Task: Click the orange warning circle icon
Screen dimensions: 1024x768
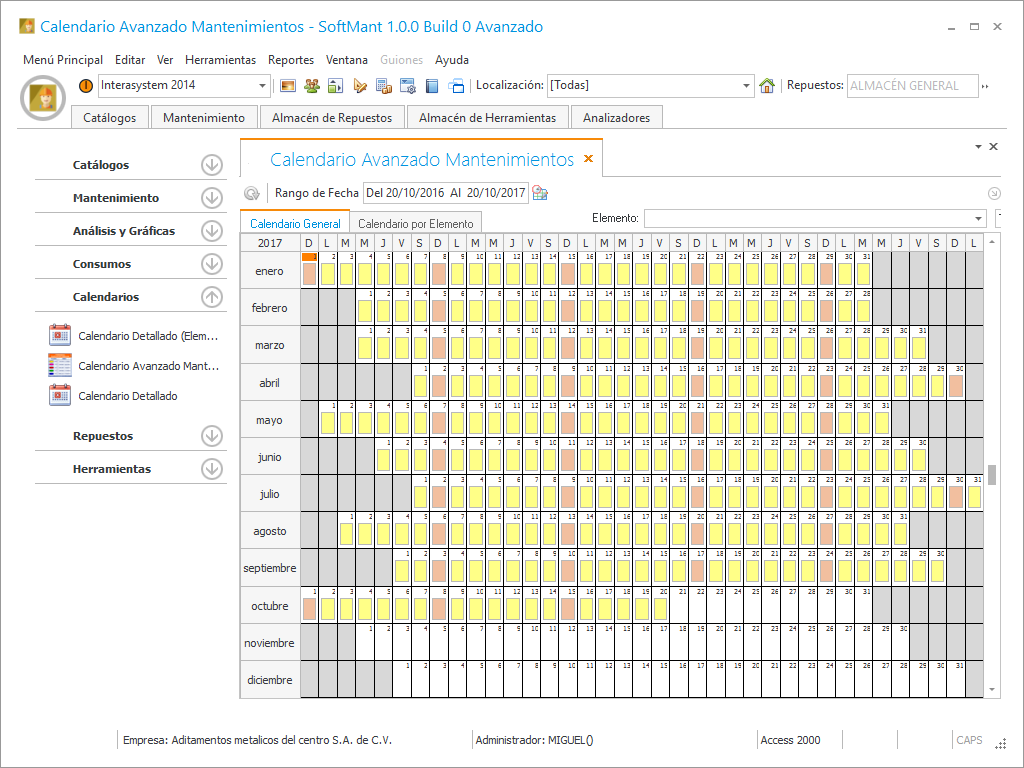Action: pyautogui.click(x=86, y=86)
